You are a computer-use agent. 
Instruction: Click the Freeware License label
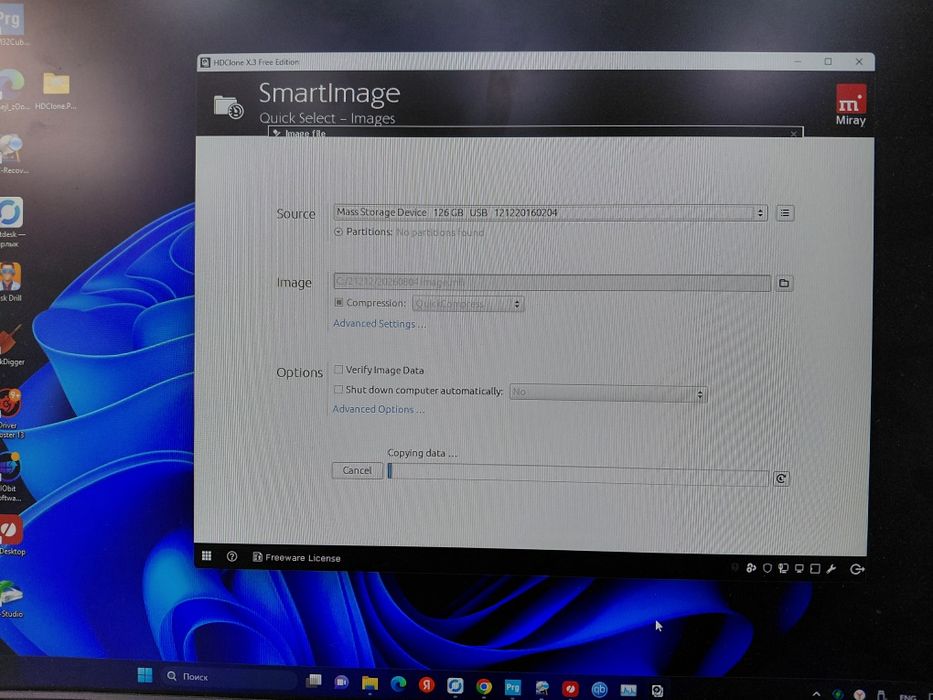click(x=297, y=558)
